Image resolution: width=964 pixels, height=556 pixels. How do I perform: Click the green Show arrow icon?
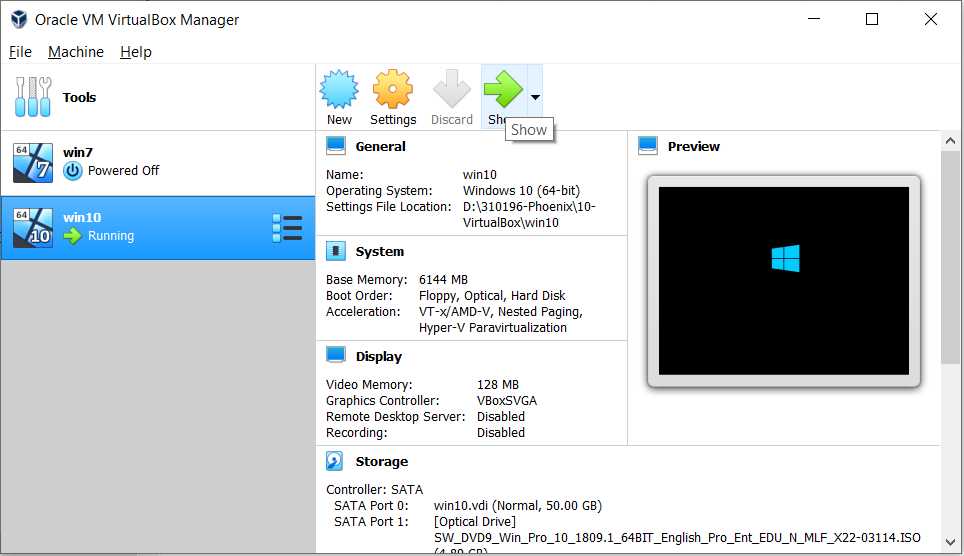(503, 89)
